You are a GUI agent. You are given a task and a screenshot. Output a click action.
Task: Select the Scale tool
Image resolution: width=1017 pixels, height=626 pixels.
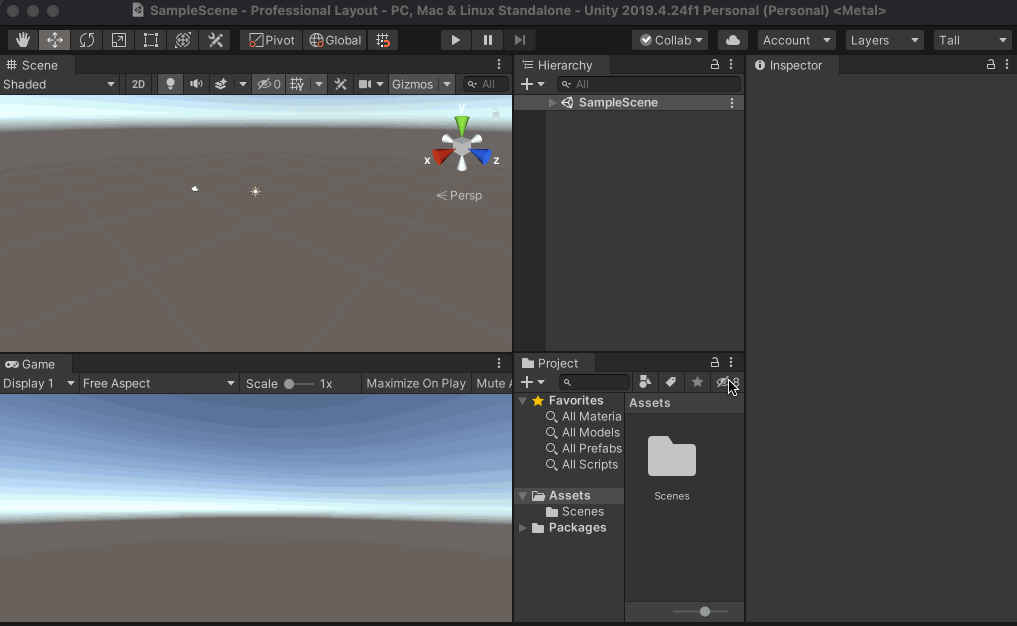click(x=119, y=40)
